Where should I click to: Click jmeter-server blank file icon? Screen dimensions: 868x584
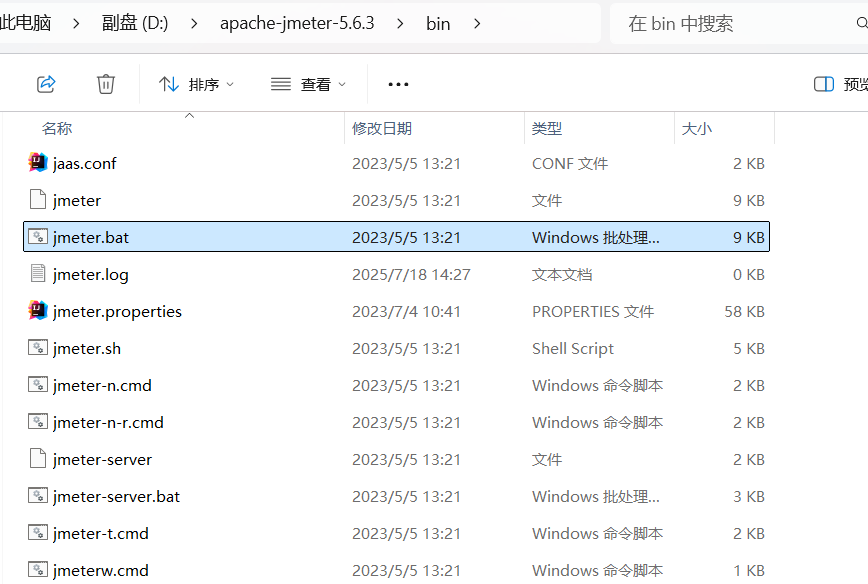point(38,458)
